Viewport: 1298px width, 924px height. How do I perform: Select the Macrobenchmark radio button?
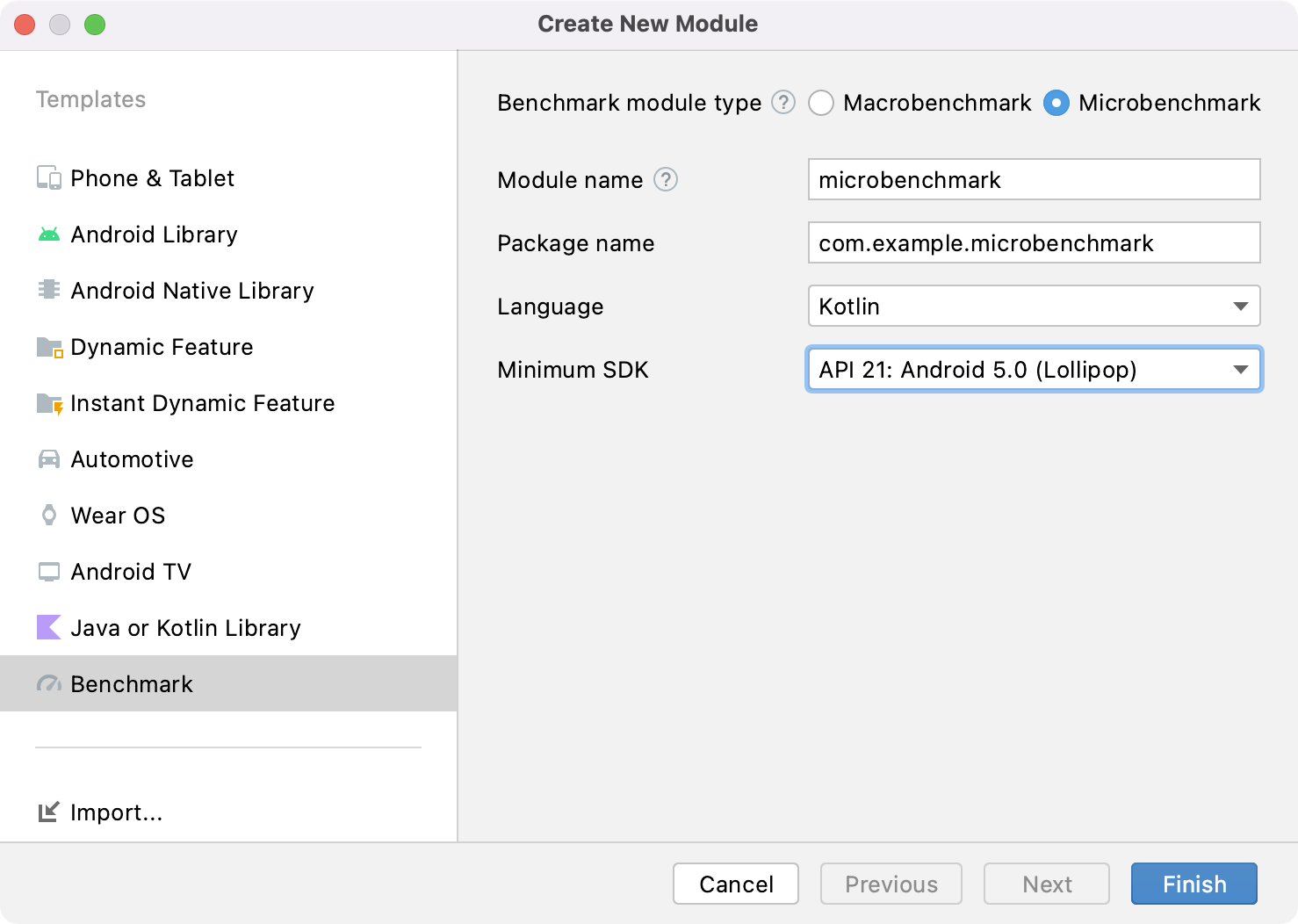[x=821, y=104]
